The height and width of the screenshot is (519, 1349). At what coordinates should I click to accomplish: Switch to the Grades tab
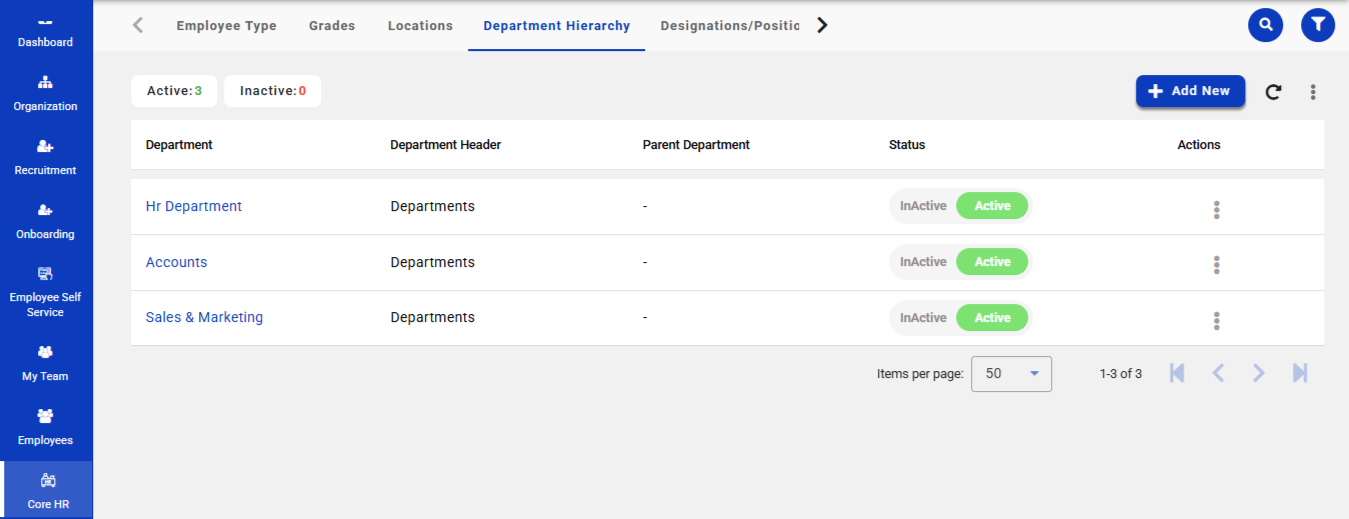coord(331,26)
